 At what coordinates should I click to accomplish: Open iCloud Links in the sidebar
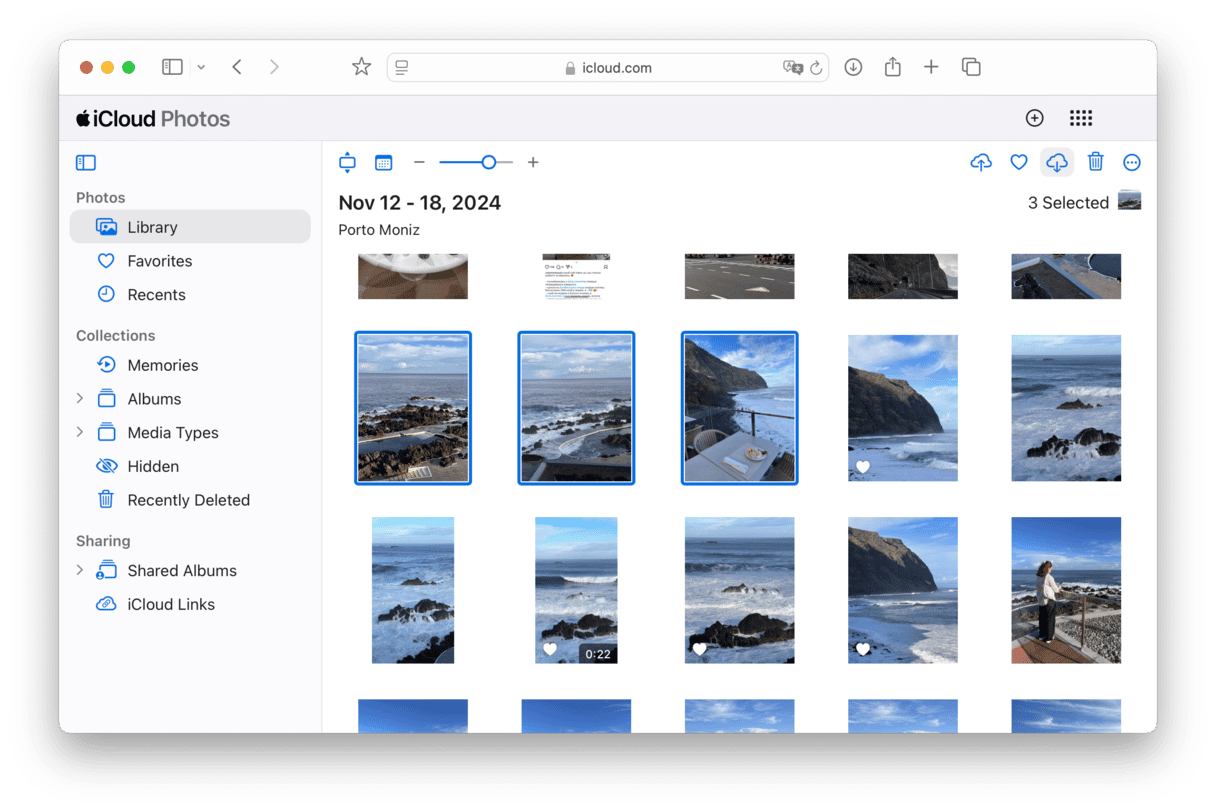[170, 605]
